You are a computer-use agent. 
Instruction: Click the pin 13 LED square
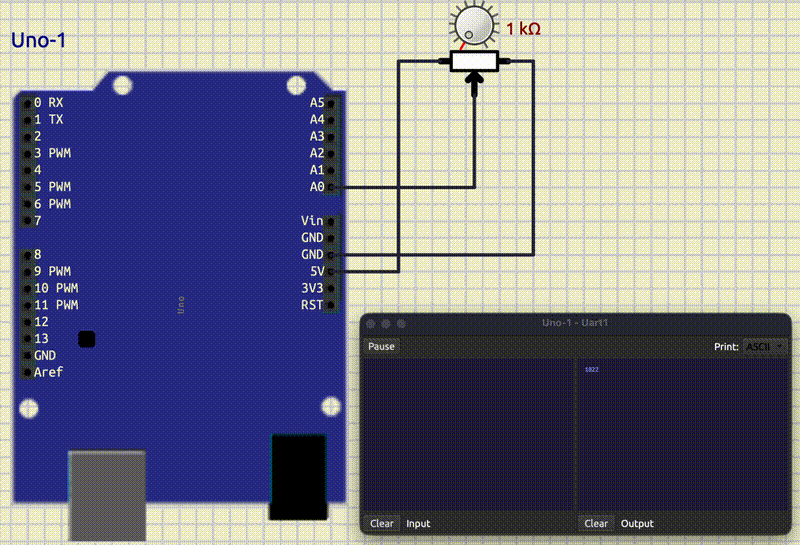[87, 339]
